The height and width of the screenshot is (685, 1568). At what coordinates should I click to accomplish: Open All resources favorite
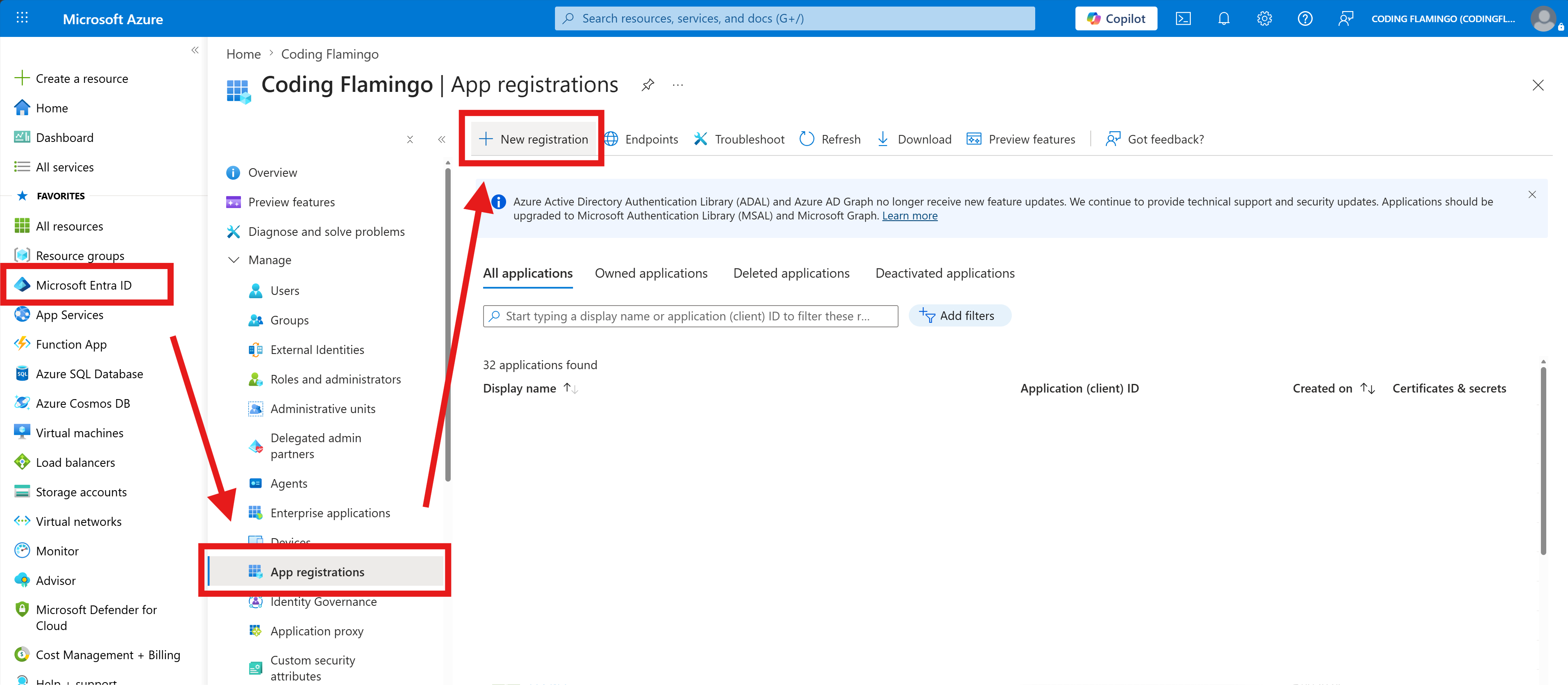(58, 226)
